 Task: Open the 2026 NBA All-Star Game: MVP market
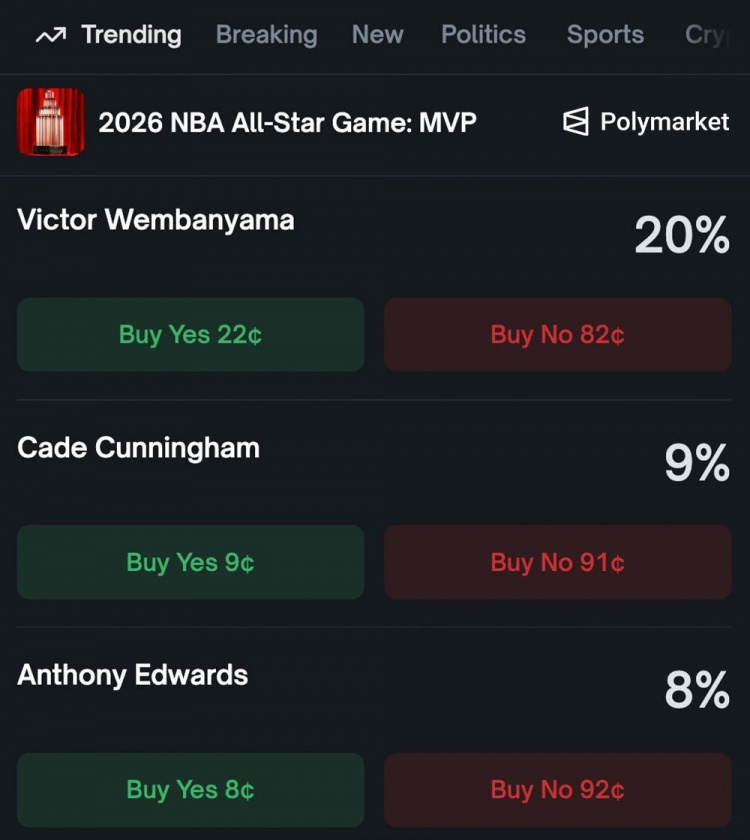[287, 123]
